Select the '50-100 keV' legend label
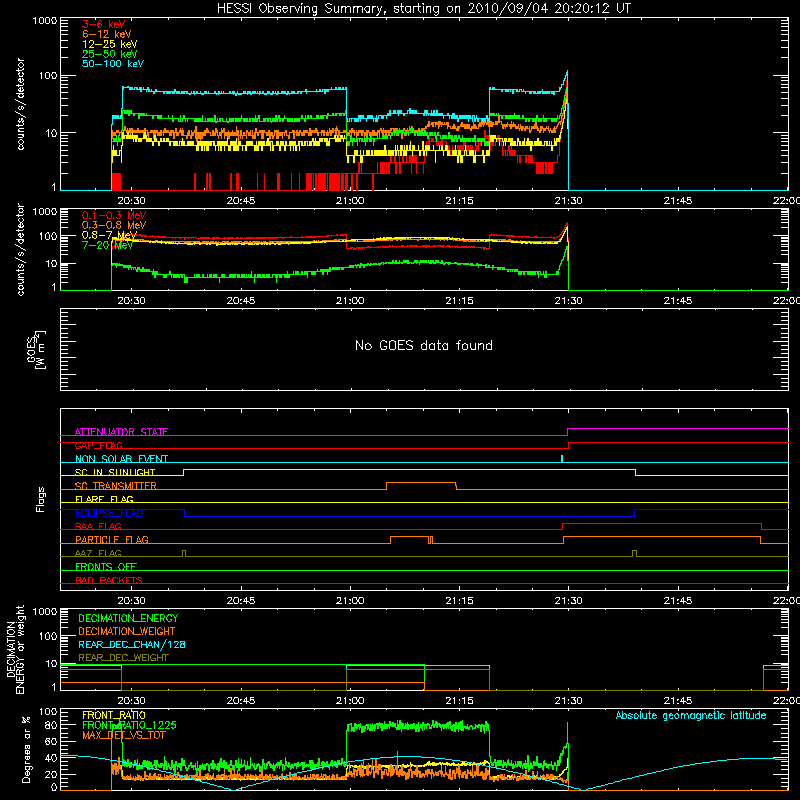The height and width of the screenshot is (800, 800). [x=113, y=64]
